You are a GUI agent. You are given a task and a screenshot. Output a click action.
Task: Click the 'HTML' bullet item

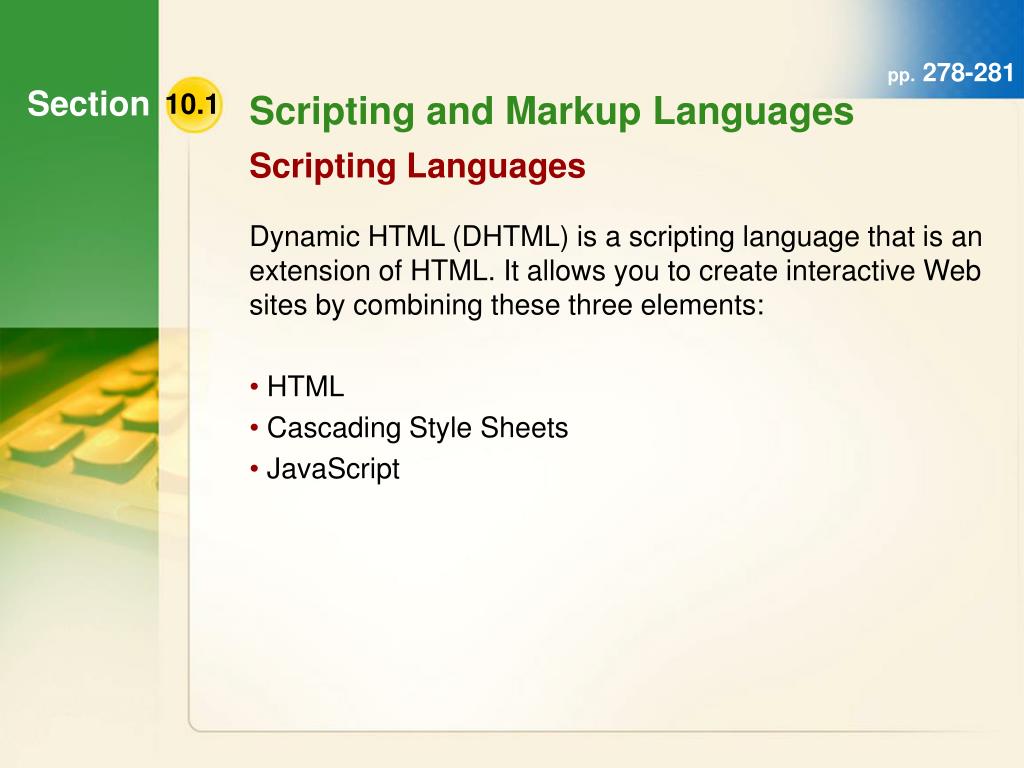pyautogui.click(x=297, y=386)
